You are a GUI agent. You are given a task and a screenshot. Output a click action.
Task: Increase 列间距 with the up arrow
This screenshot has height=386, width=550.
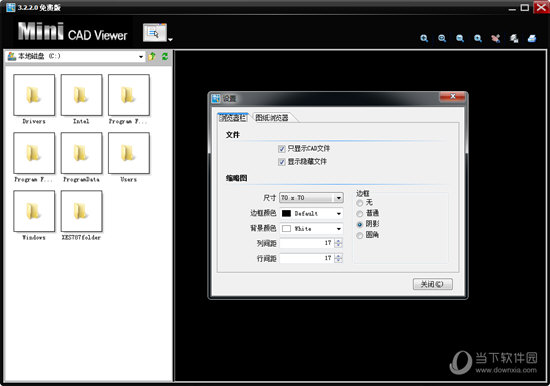tap(338, 241)
